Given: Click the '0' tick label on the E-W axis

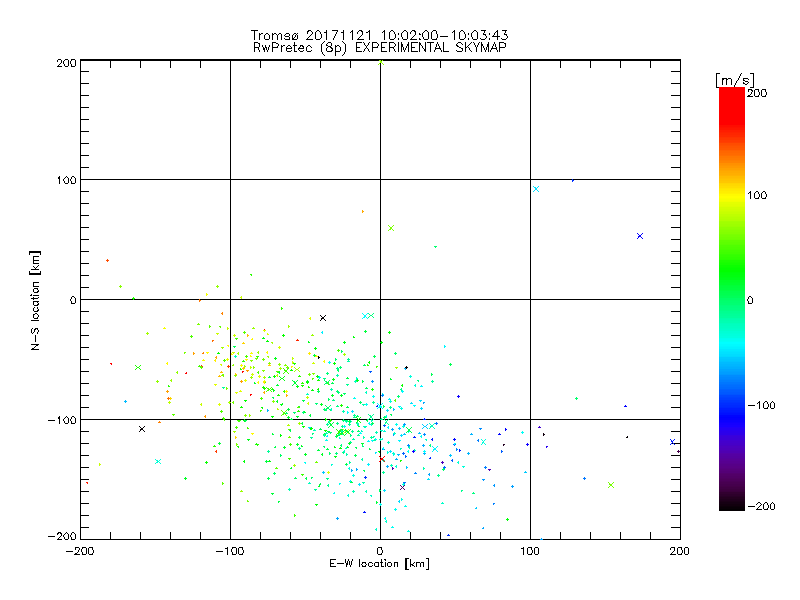Looking at the screenshot, I should coord(380,551).
